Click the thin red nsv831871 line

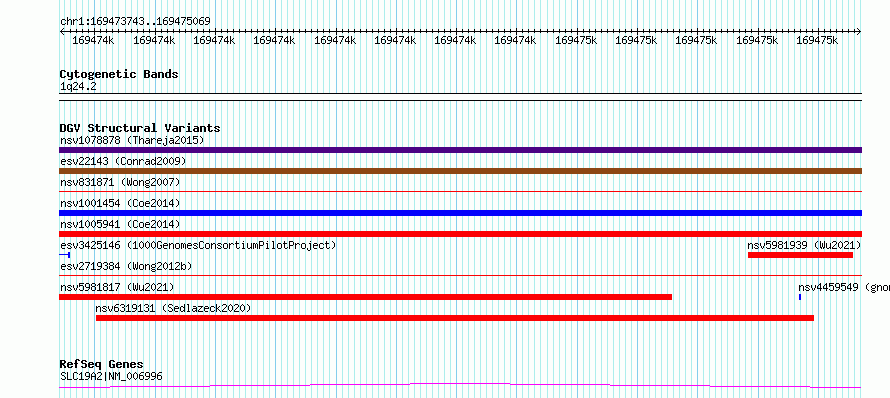(460, 192)
